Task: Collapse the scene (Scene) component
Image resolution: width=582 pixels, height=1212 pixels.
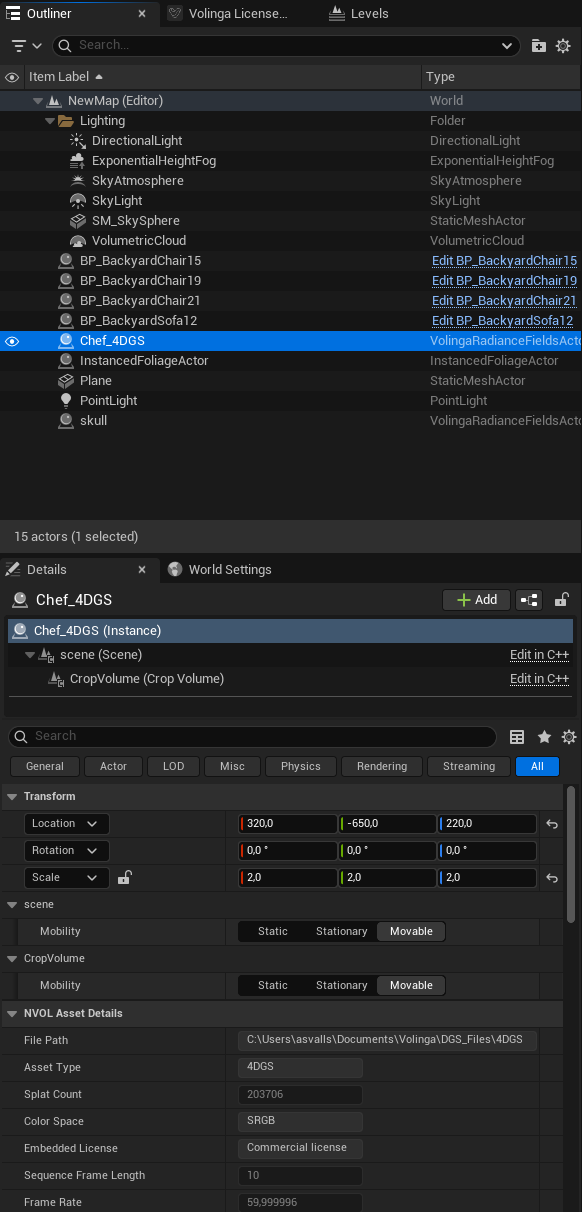Action: pos(30,655)
